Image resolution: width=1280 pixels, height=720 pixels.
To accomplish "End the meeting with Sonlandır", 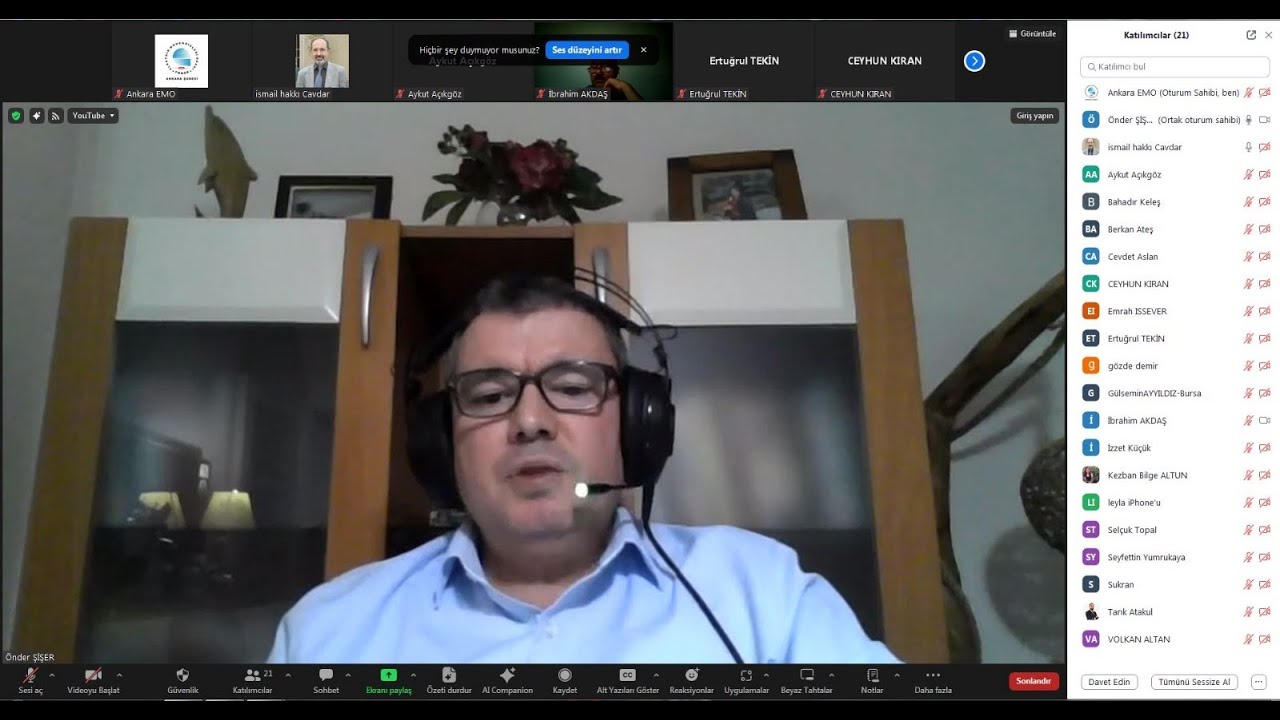I will (x=1034, y=681).
